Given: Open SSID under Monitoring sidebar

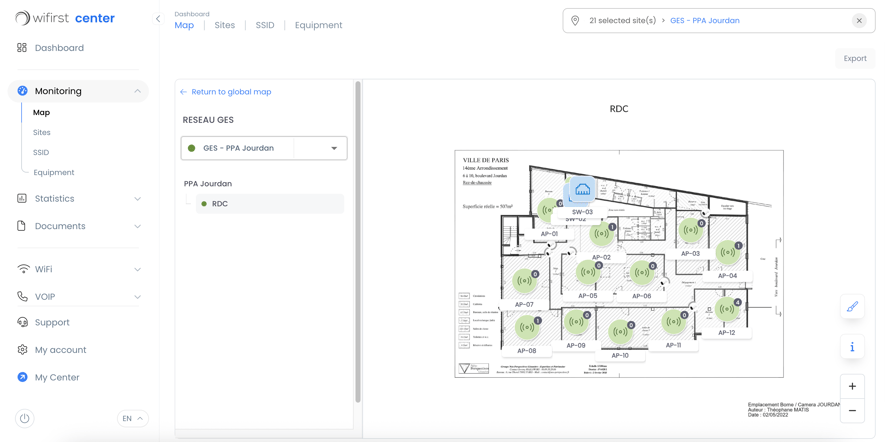Looking at the screenshot, I should pyautogui.click(x=41, y=152).
